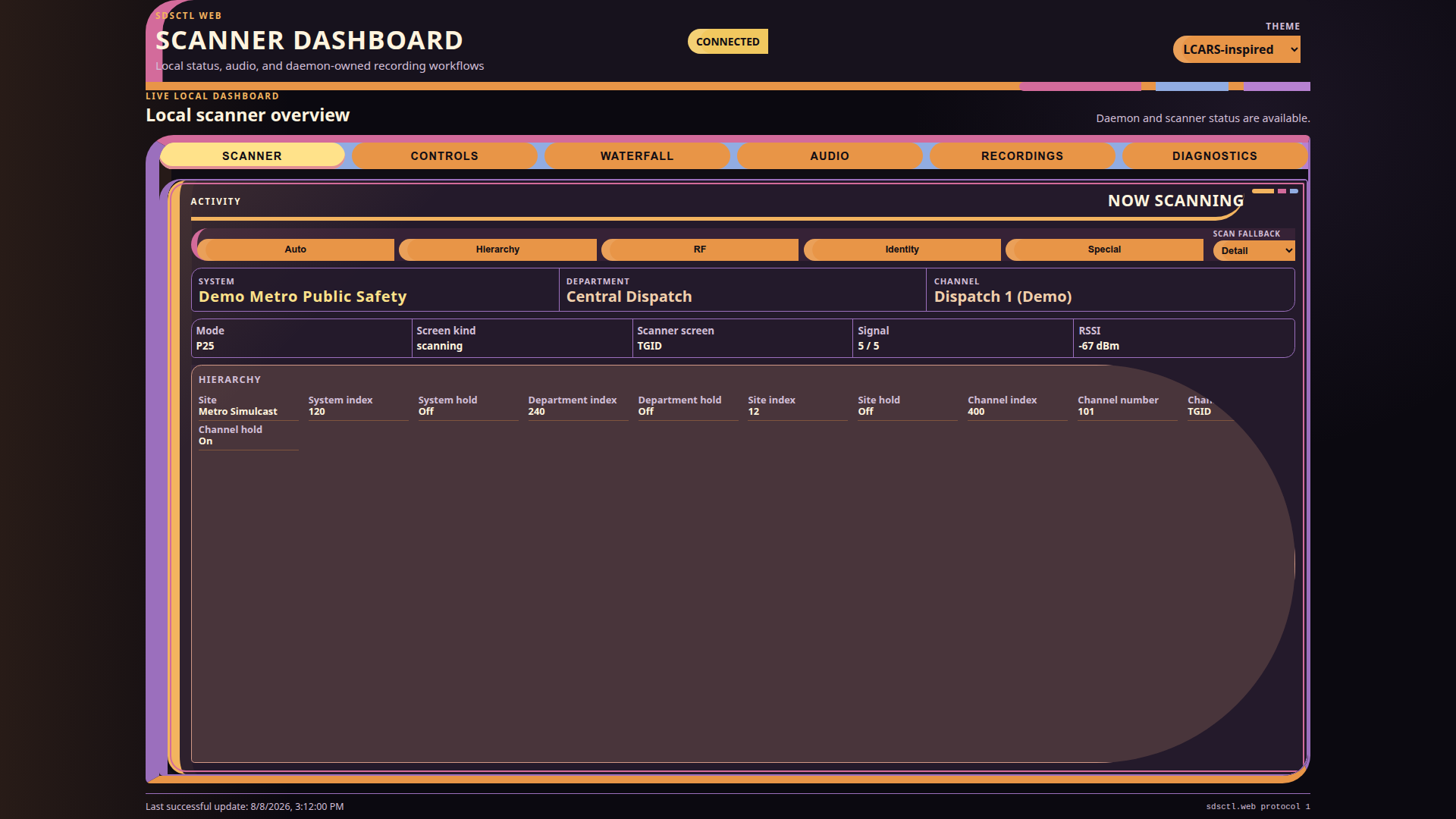Show the Diagnostics tab
1456x819 pixels.
coord(1215,155)
